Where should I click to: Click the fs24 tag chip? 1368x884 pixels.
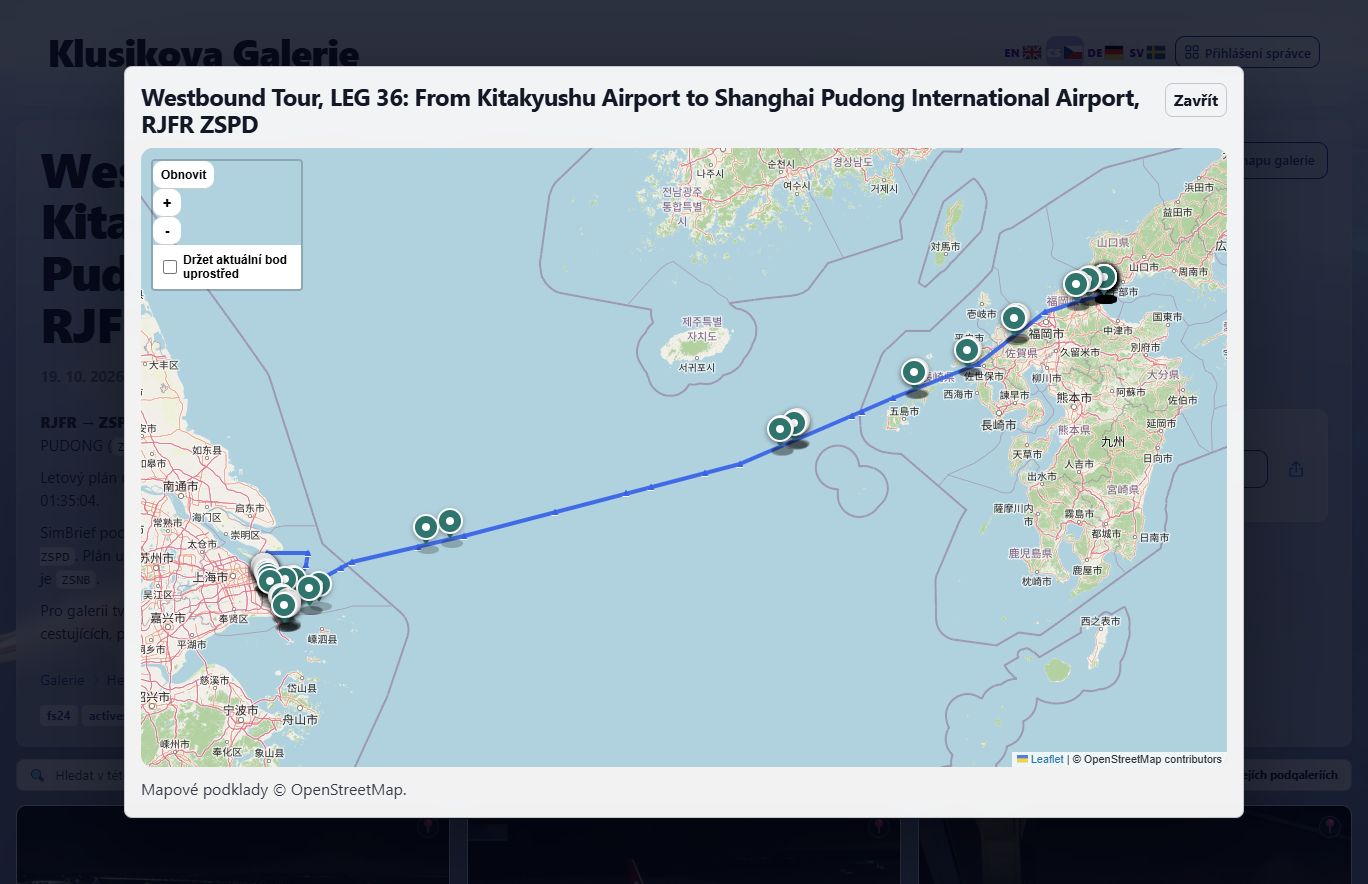pos(57,715)
